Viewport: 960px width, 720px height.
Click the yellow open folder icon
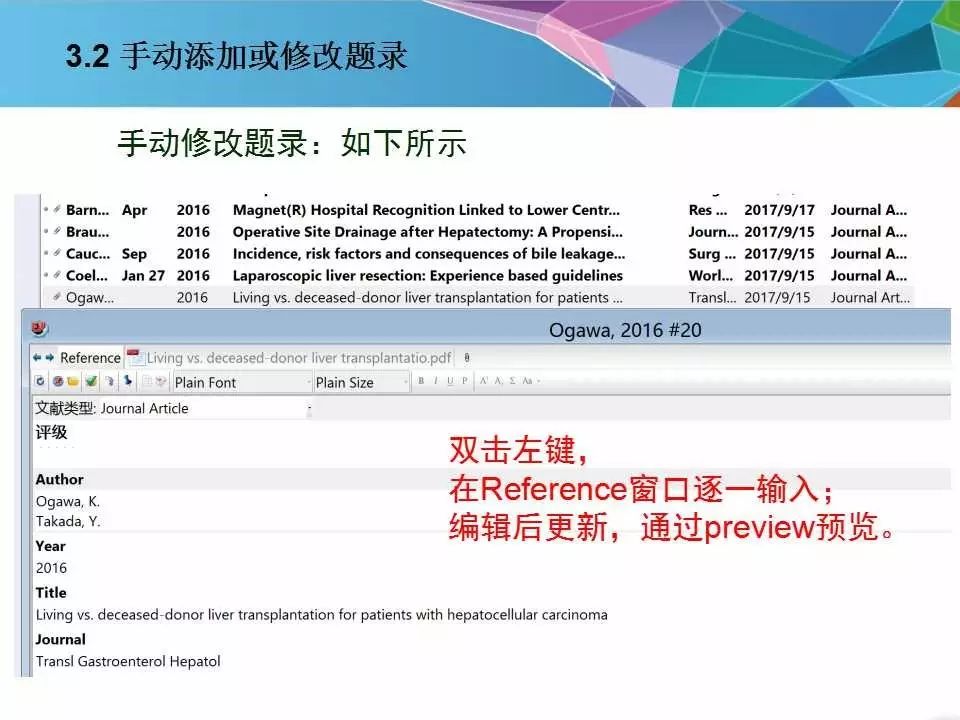73,381
